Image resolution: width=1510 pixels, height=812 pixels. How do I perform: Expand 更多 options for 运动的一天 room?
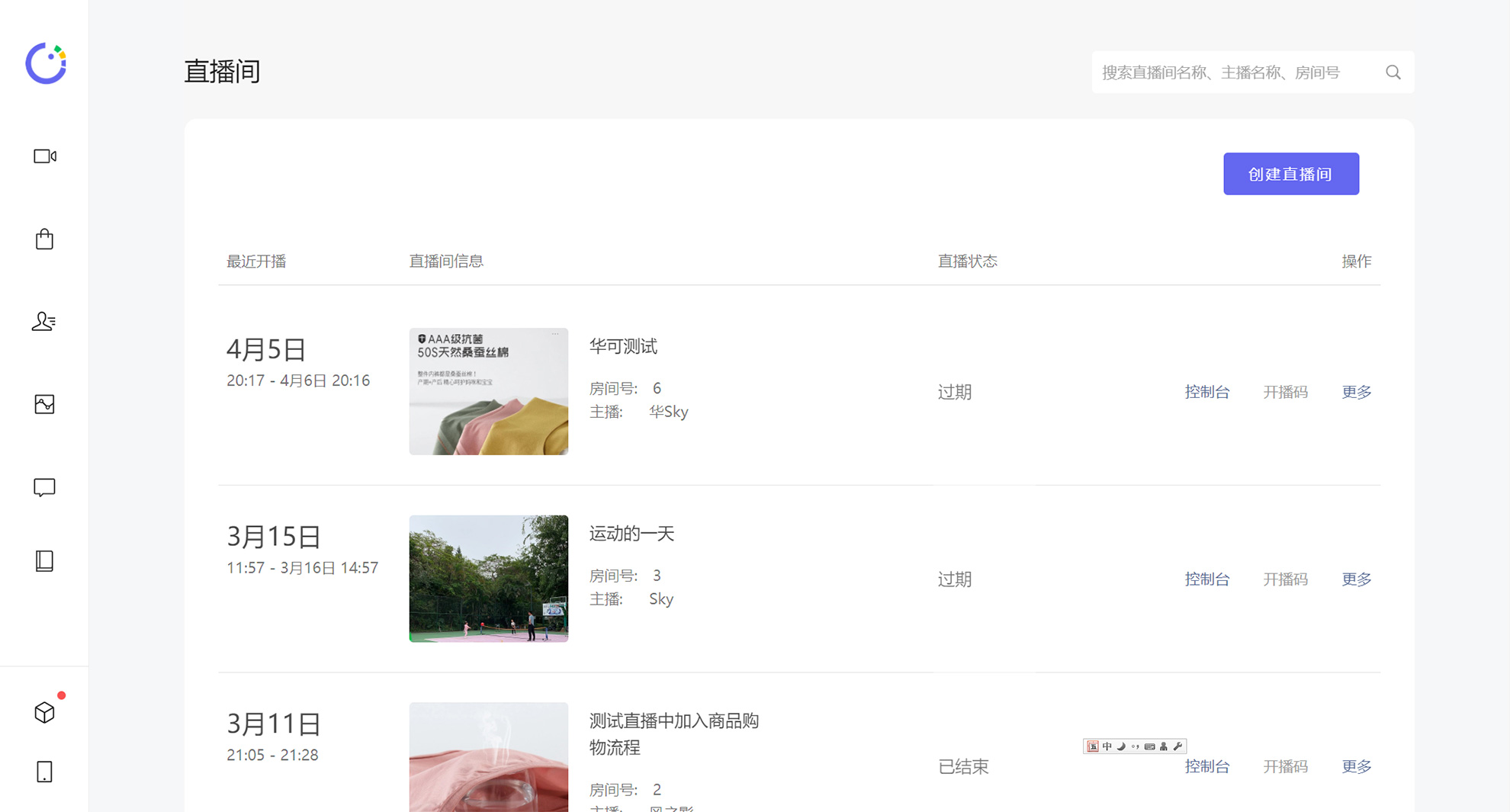pos(1356,579)
